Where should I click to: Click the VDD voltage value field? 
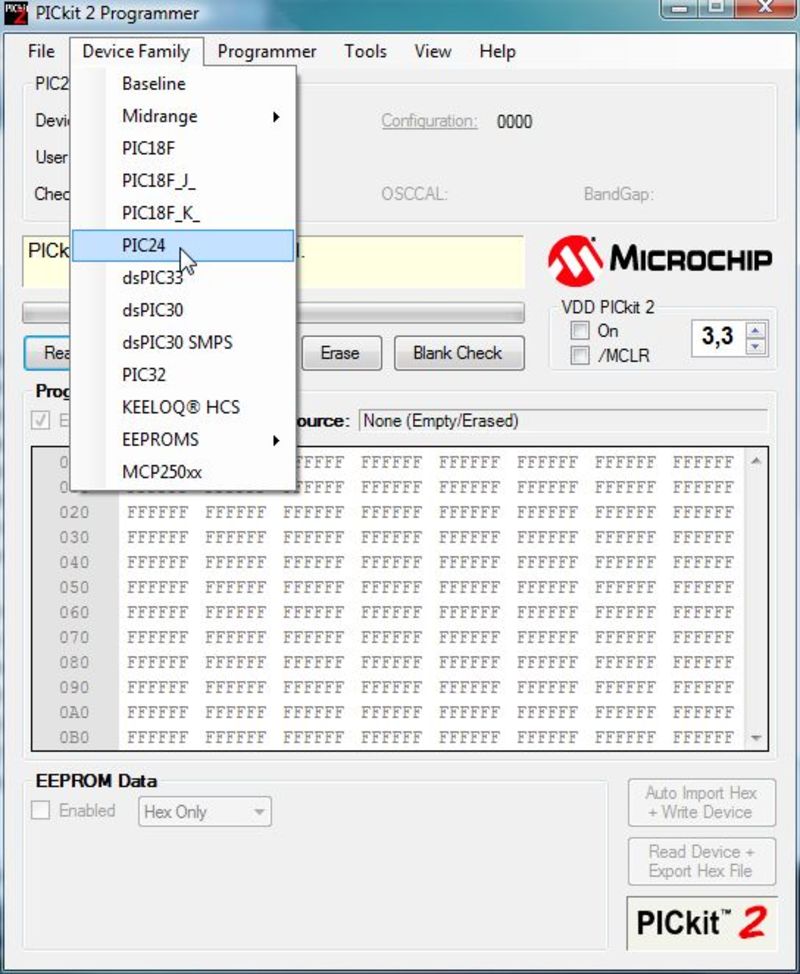(x=718, y=338)
